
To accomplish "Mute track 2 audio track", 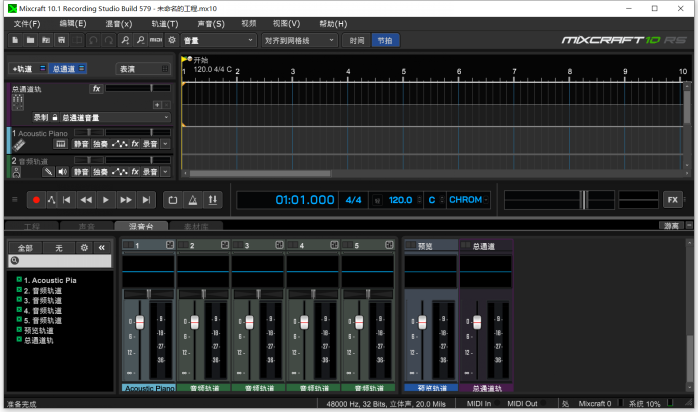I will tap(81, 172).
